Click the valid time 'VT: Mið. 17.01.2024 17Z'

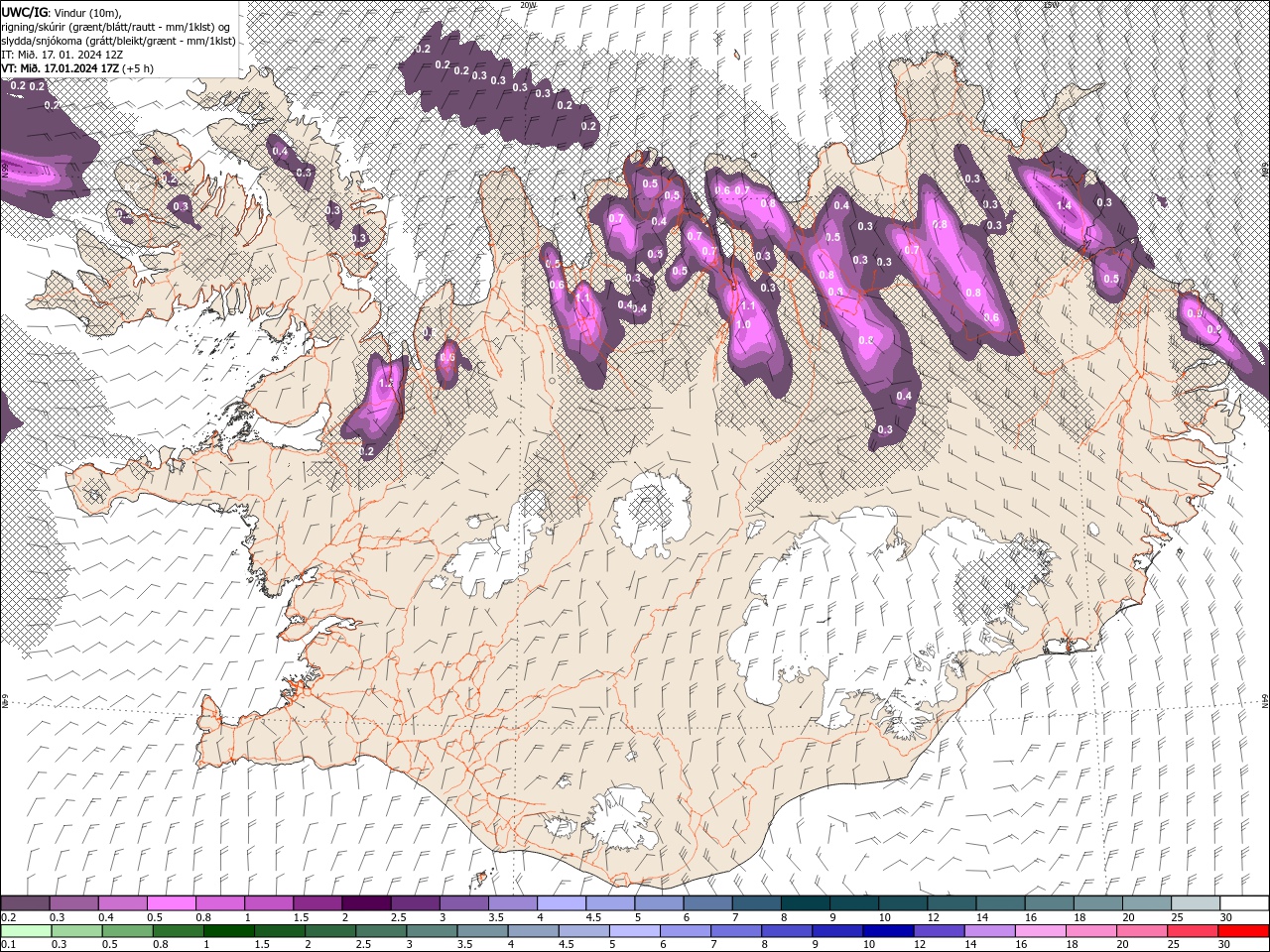tap(61, 67)
